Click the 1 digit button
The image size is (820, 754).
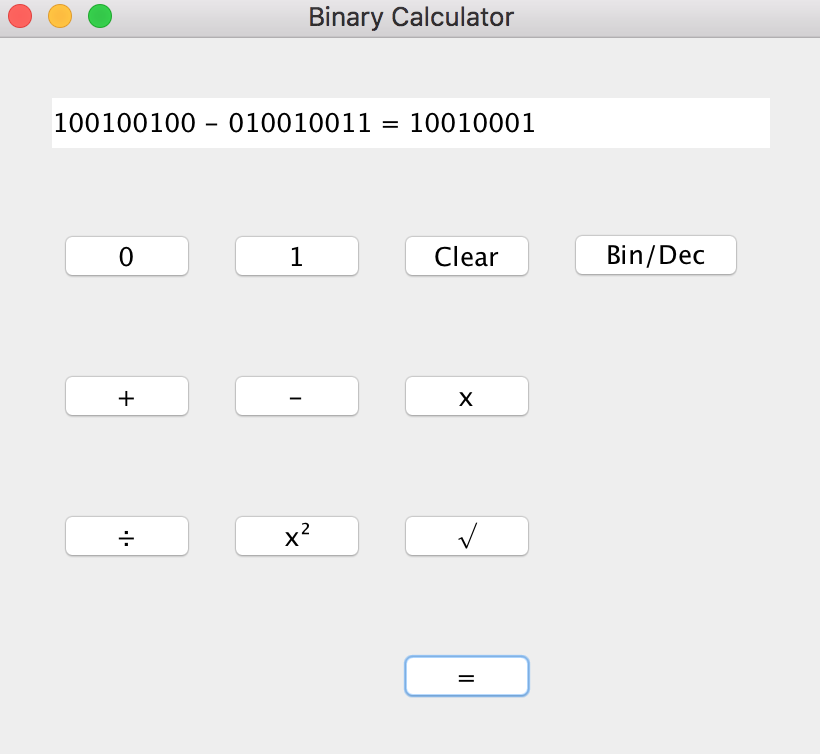pos(297,256)
